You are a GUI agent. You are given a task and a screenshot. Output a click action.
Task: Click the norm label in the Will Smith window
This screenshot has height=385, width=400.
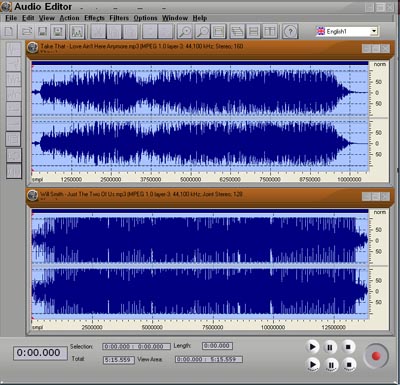[x=379, y=212]
